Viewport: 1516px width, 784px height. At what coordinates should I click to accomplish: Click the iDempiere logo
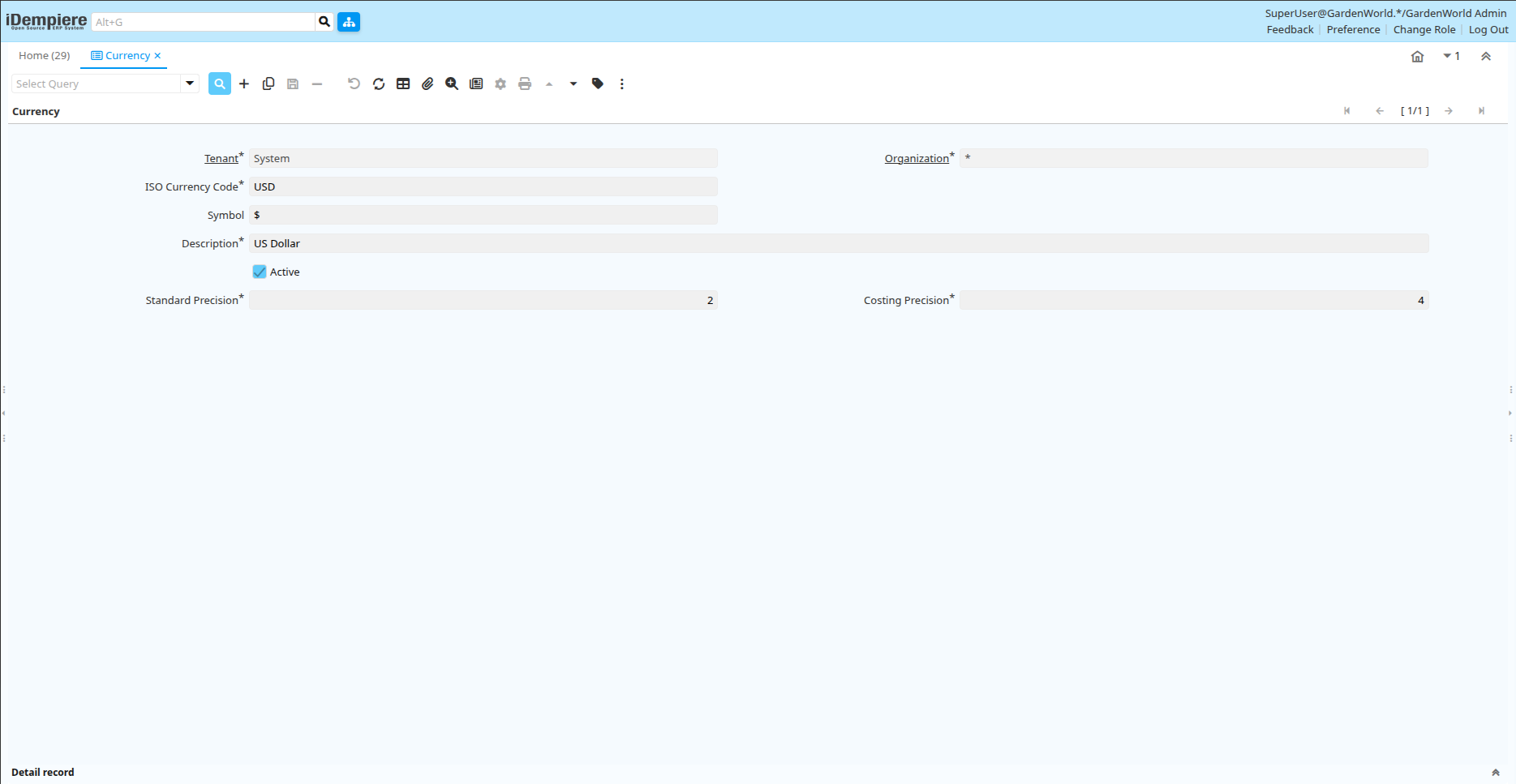pyautogui.click(x=46, y=21)
